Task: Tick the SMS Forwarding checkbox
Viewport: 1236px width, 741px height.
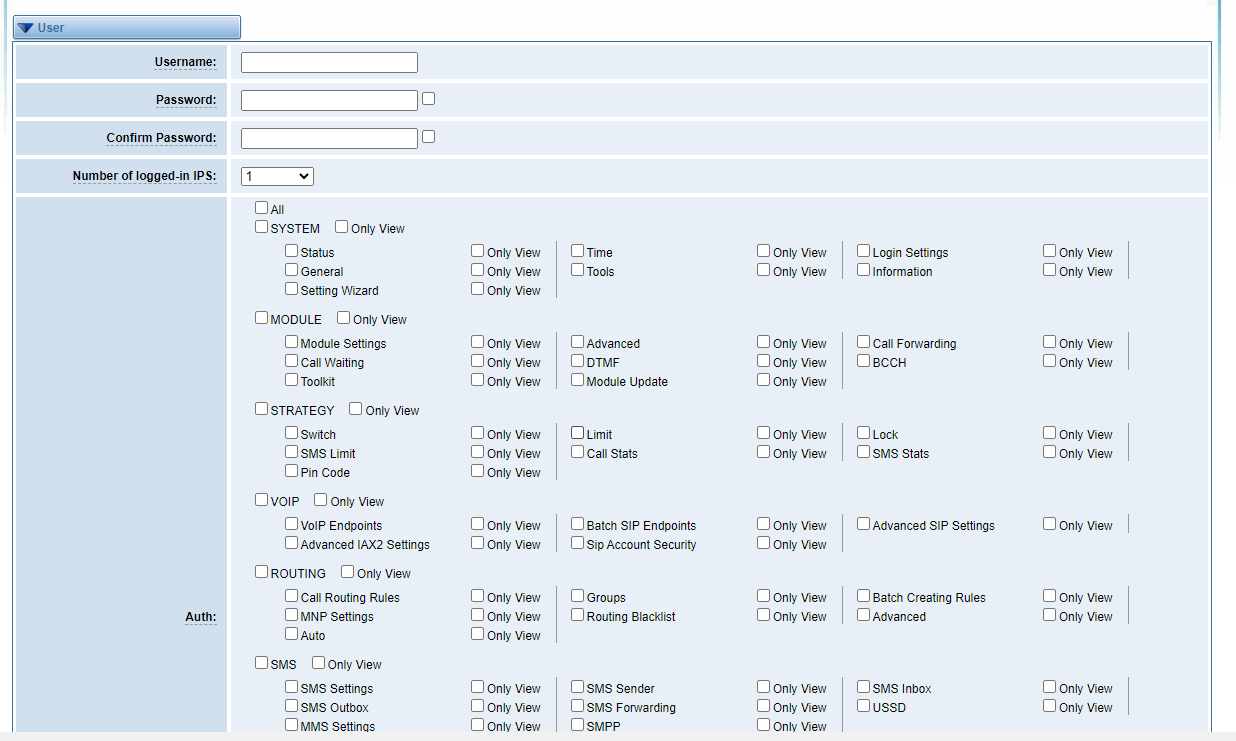Action: pos(577,706)
